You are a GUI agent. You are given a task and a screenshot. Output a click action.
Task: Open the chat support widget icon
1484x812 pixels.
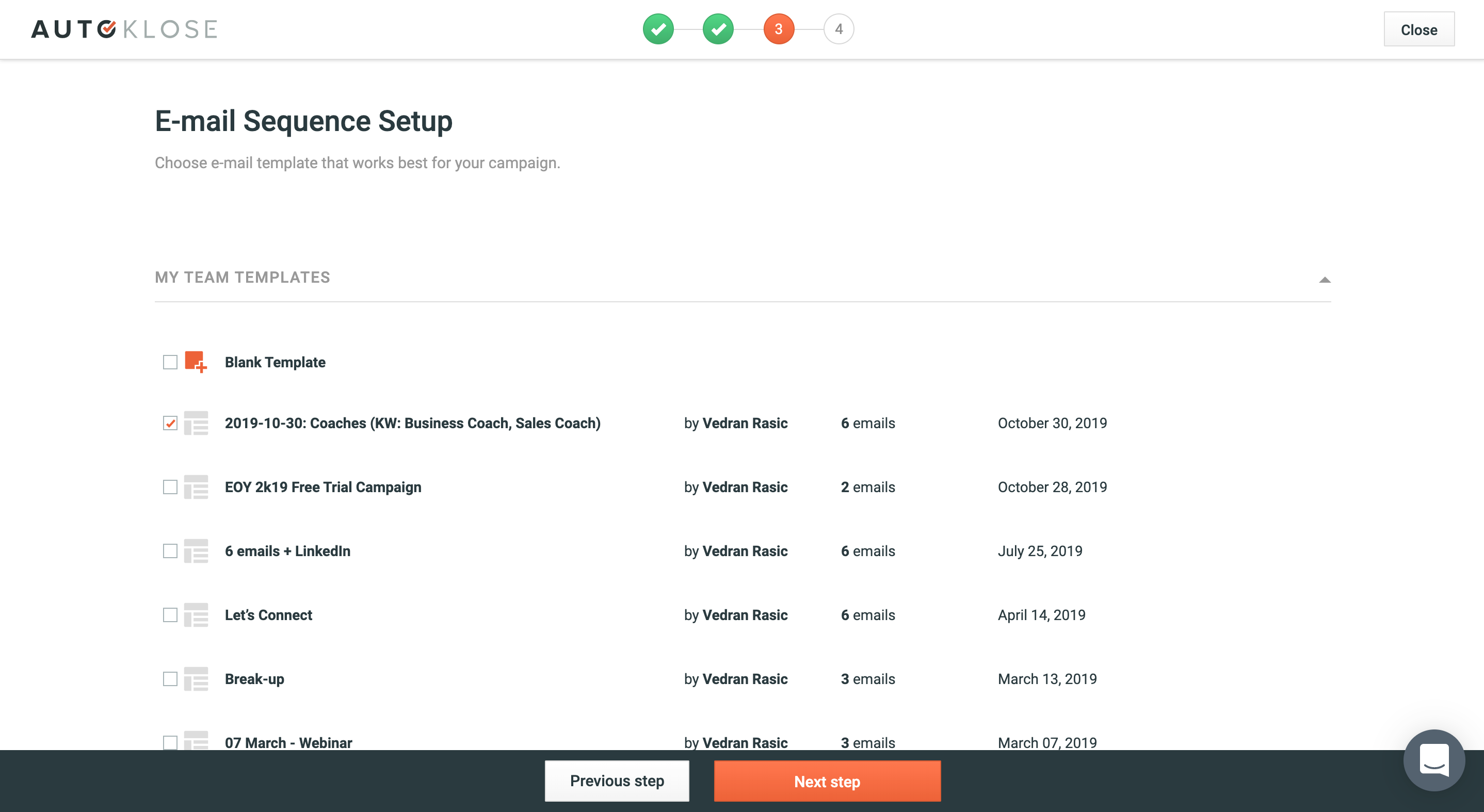(1433, 760)
